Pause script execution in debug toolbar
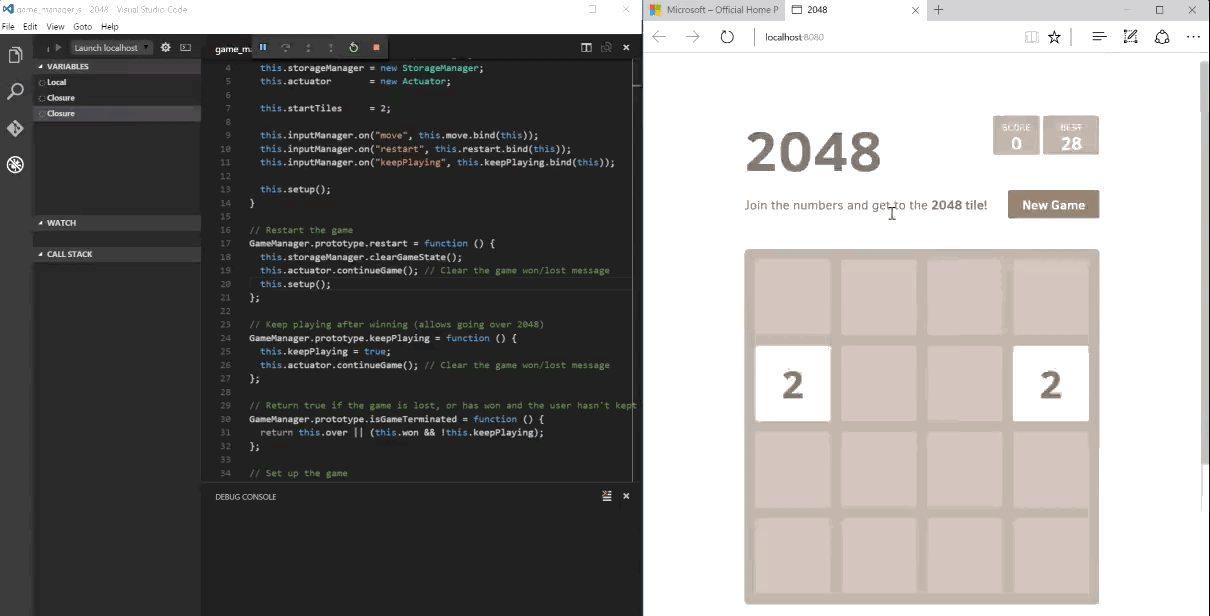Screen dimensions: 1210x616 click(x=263, y=47)
